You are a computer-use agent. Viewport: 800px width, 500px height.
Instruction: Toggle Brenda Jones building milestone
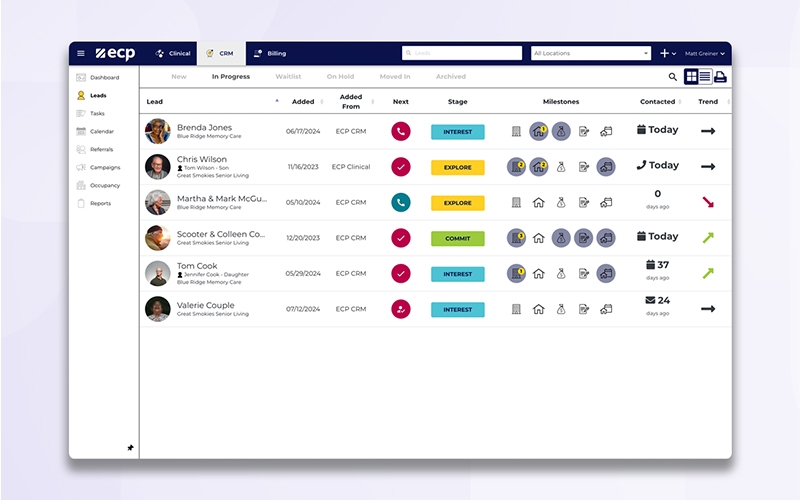click(516, 132)
